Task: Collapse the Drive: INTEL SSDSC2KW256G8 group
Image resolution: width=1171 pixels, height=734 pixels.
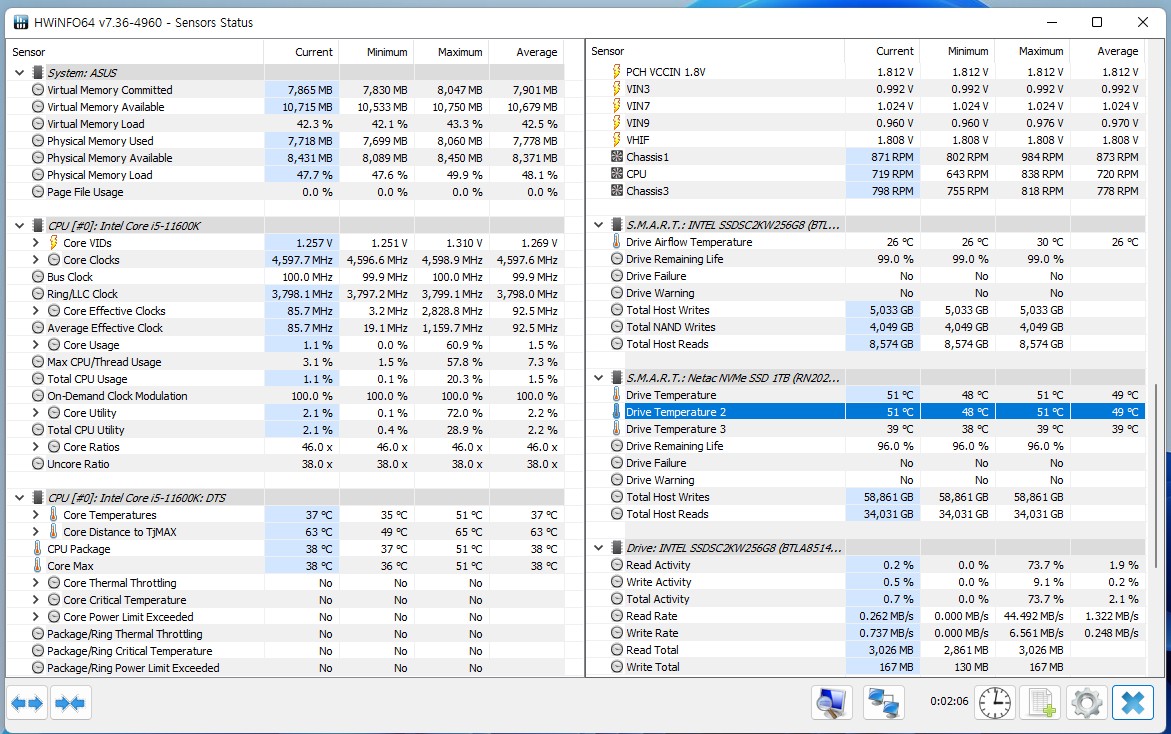Action: [x=598, y=548]
